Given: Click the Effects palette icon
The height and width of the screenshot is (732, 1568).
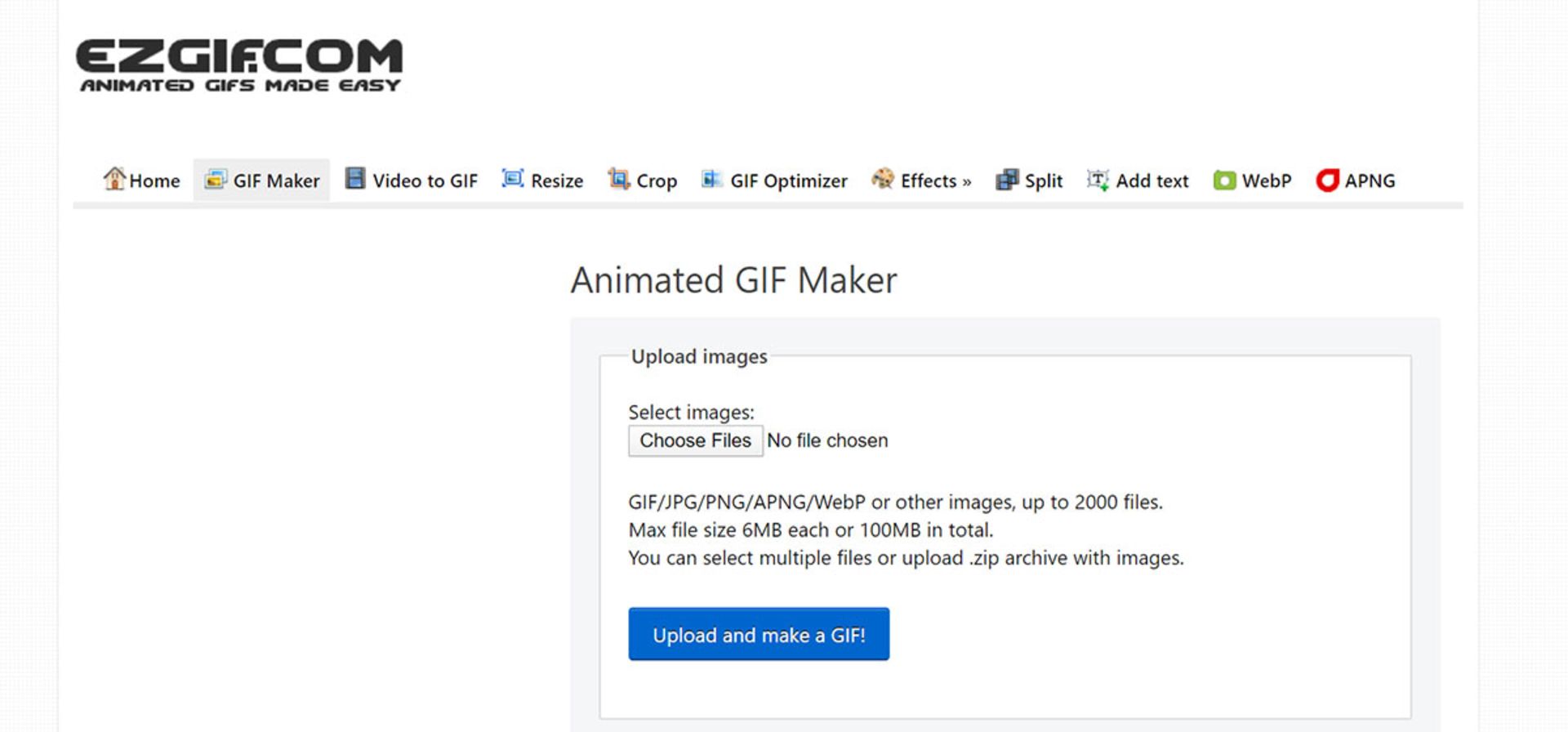Looking at the screenshot, I should [883, 179].
